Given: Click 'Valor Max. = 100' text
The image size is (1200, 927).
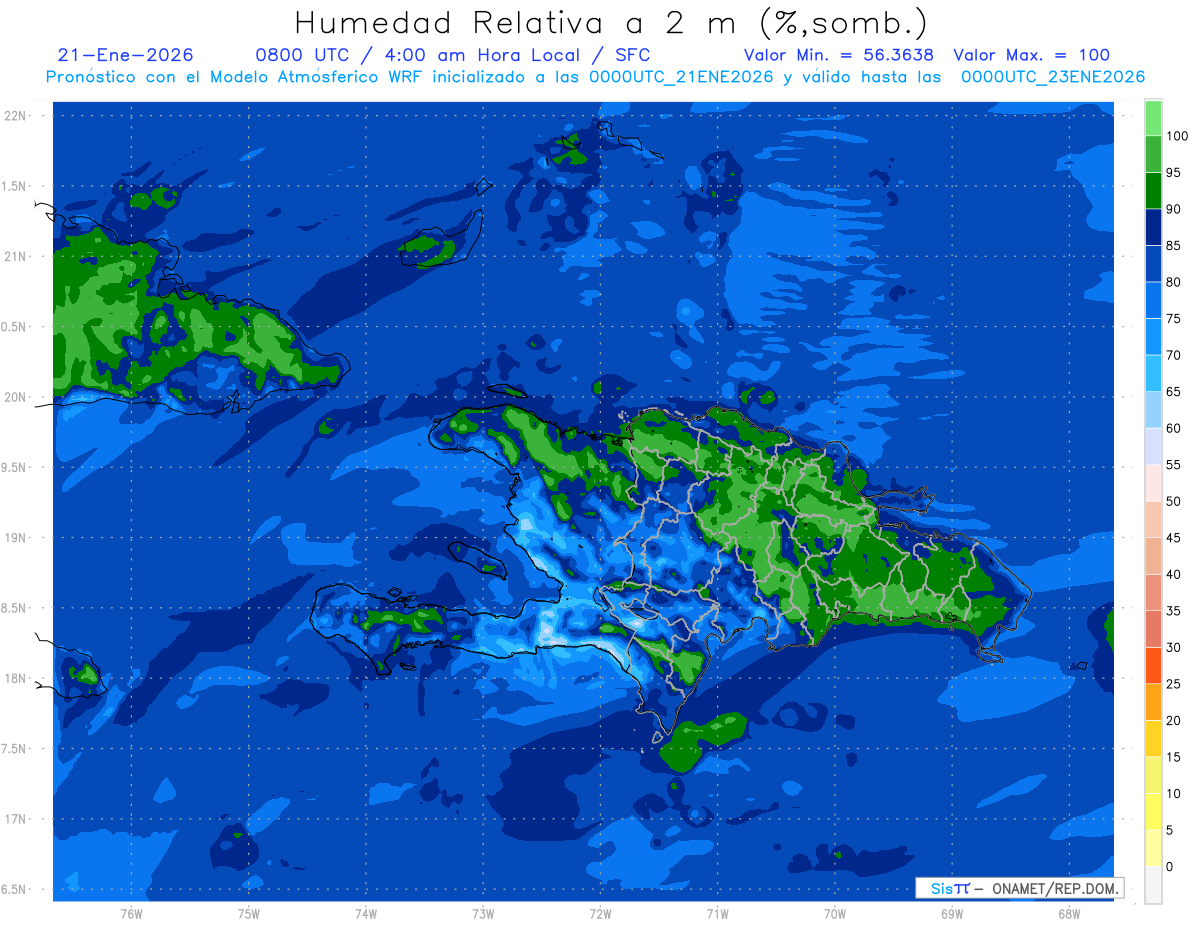Looking at the screenshot, I should 1032,55.
